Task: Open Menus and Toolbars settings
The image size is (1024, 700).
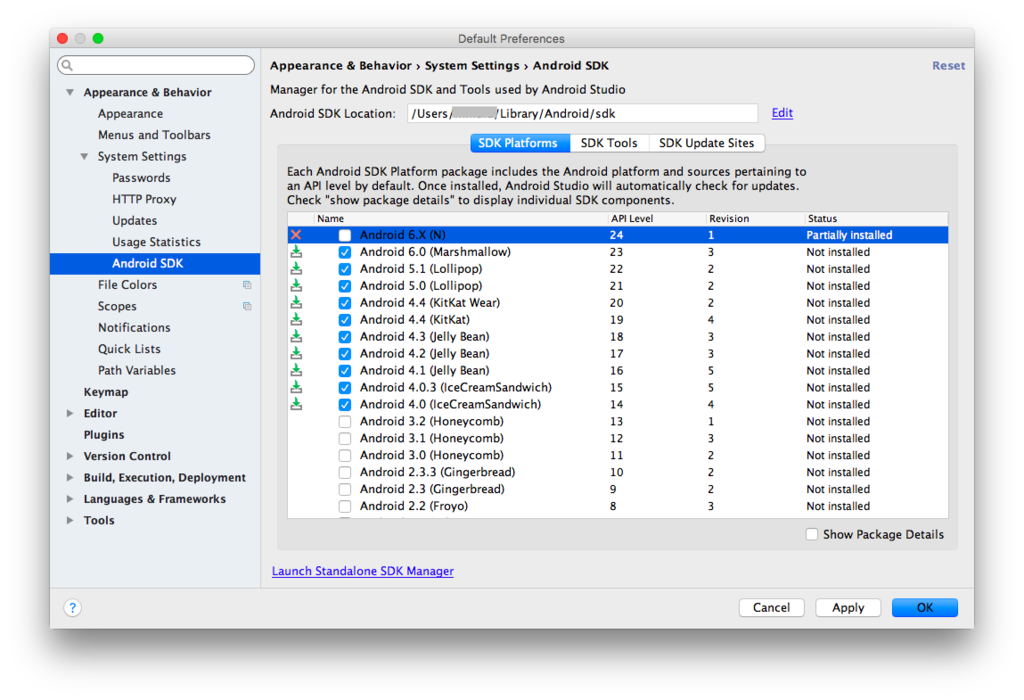Action: (154, 135)
